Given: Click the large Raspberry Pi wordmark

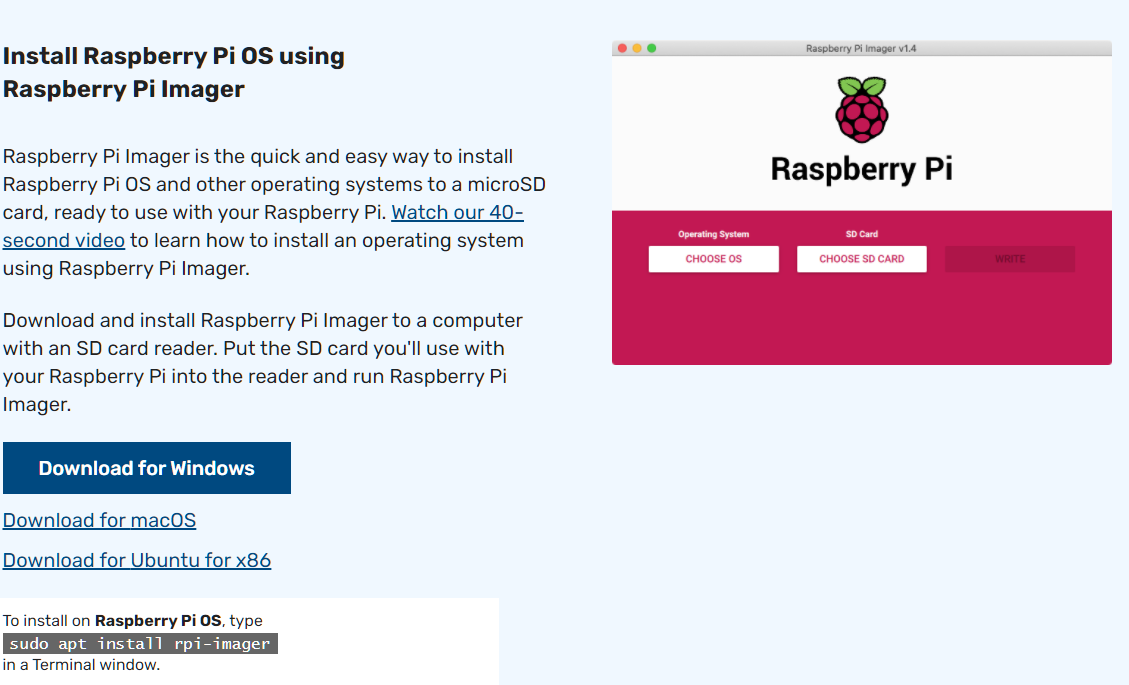Looking at the screenshot, I should pos(862,169).
